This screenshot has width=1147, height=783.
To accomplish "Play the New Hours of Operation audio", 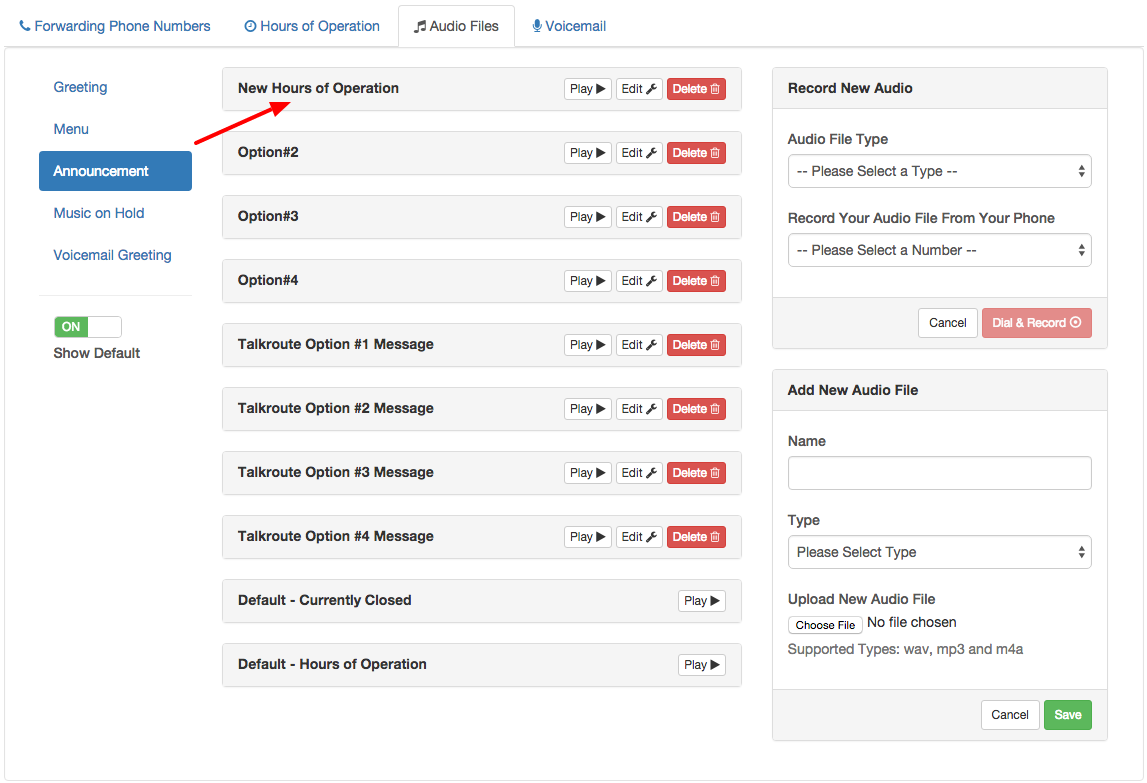I will 587,88.
